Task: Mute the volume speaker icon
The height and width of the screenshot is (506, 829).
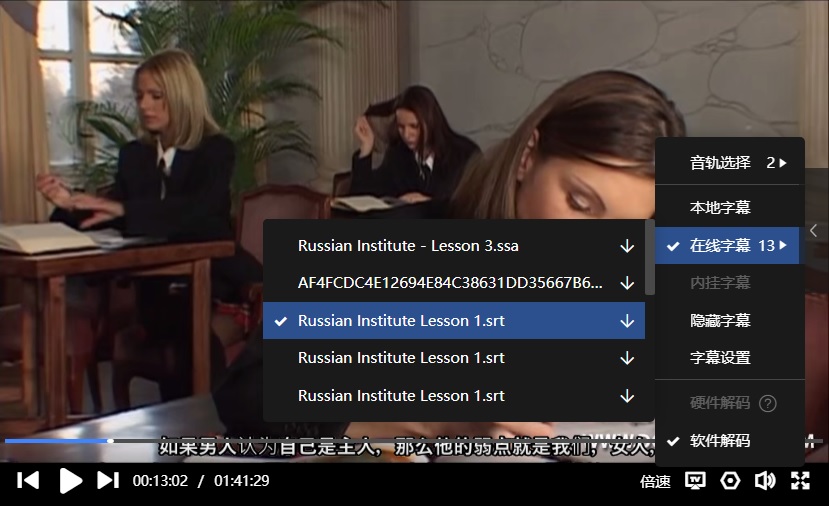Action: 765,481
